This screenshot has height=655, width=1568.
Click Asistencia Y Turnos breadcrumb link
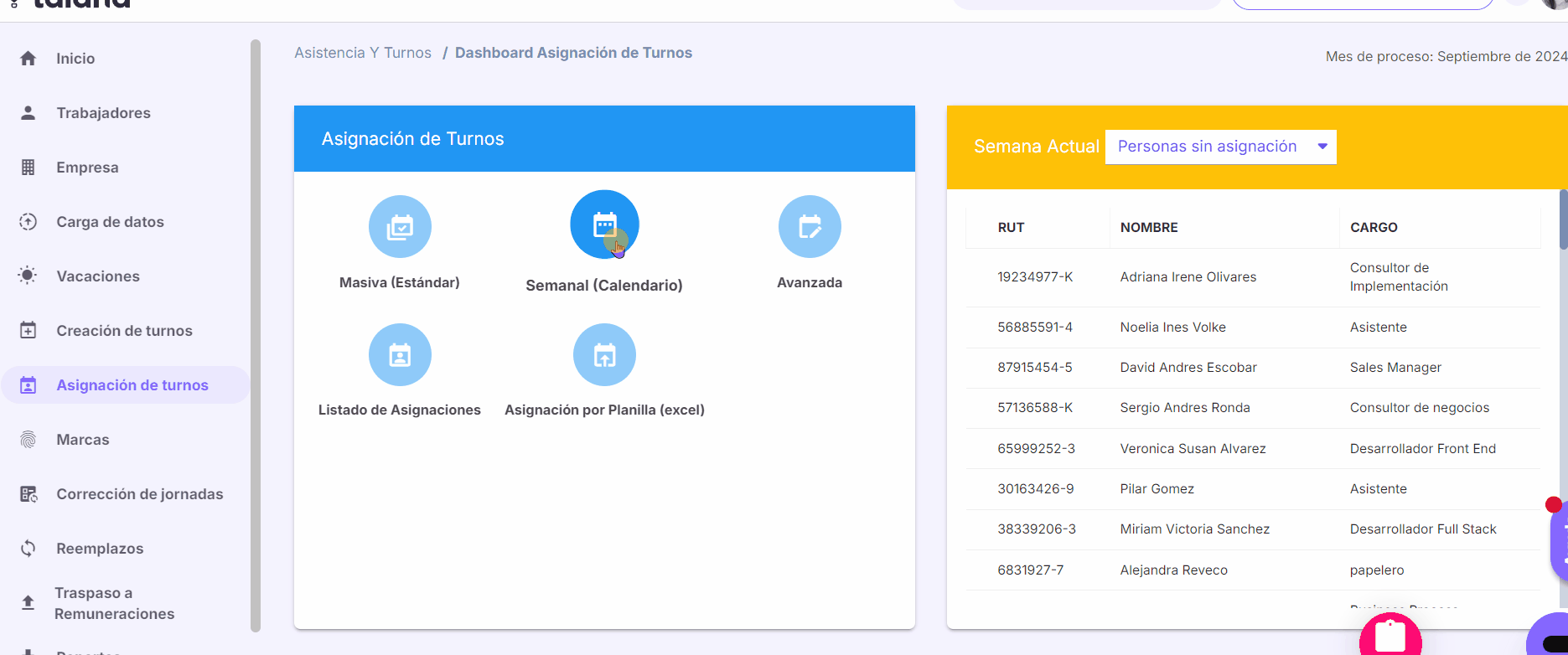click(363, 53)
